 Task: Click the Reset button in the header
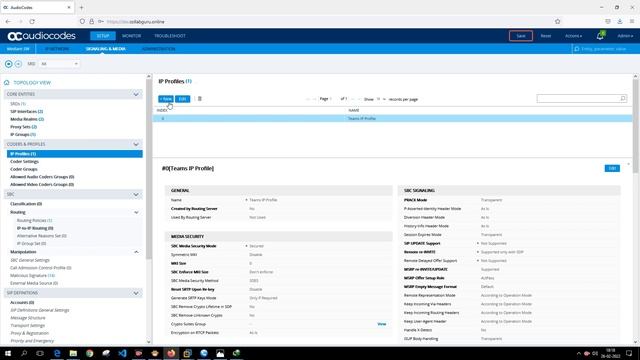tap(546, 36)
